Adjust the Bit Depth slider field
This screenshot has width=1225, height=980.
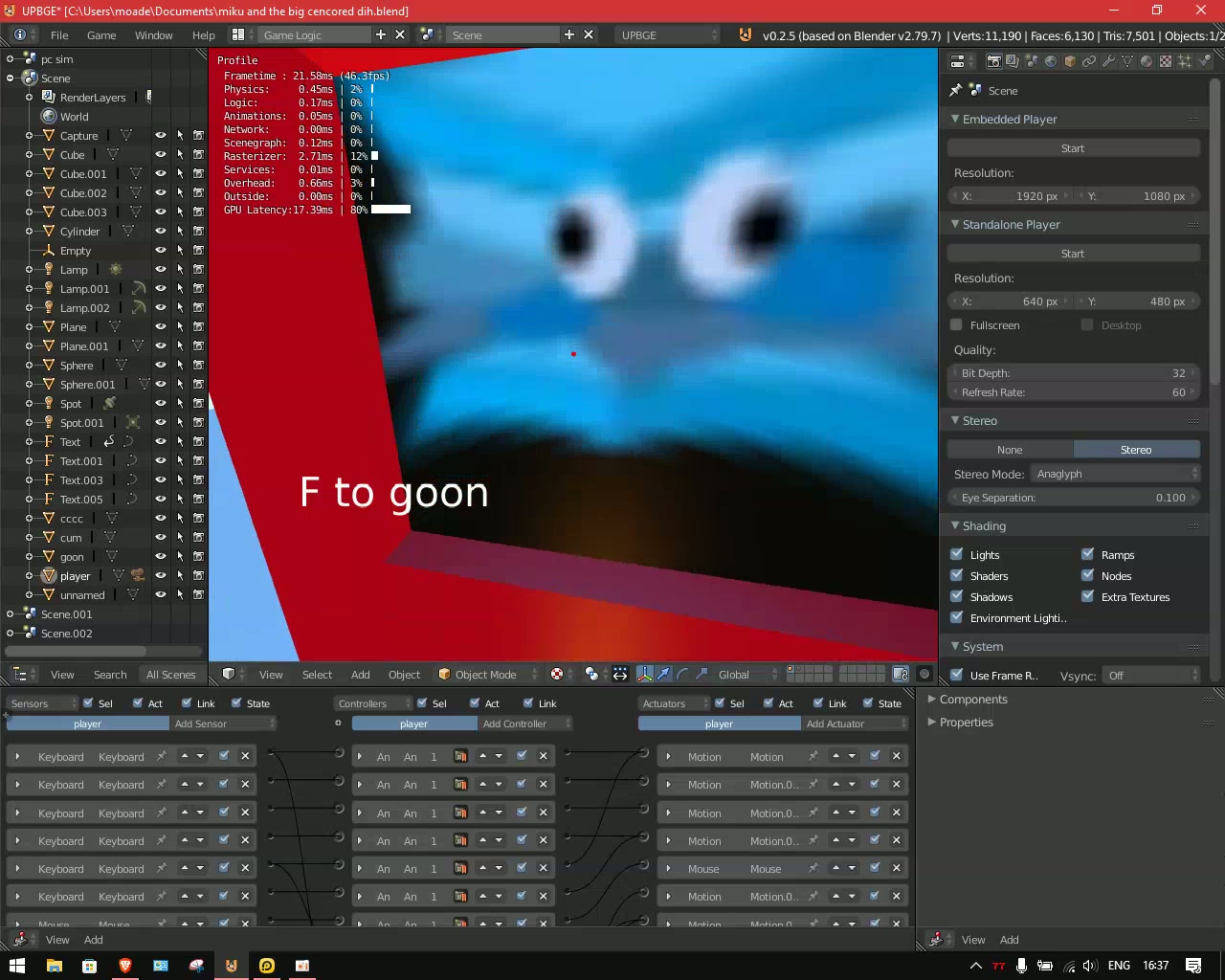[1074, 373]
